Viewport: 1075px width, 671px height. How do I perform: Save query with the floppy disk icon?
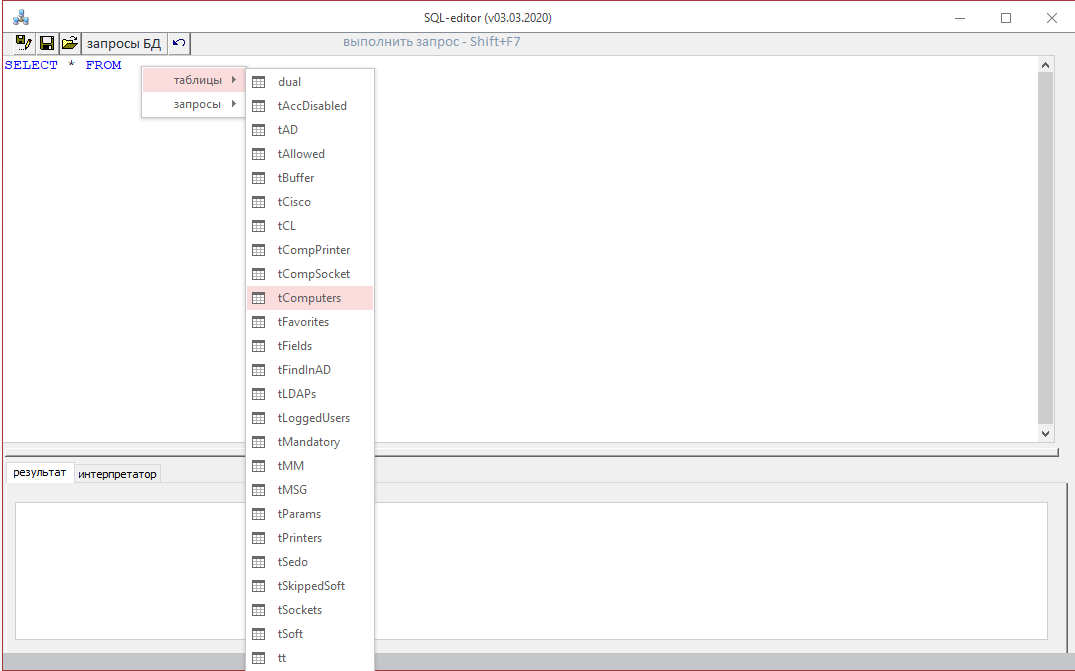(47, 43)
